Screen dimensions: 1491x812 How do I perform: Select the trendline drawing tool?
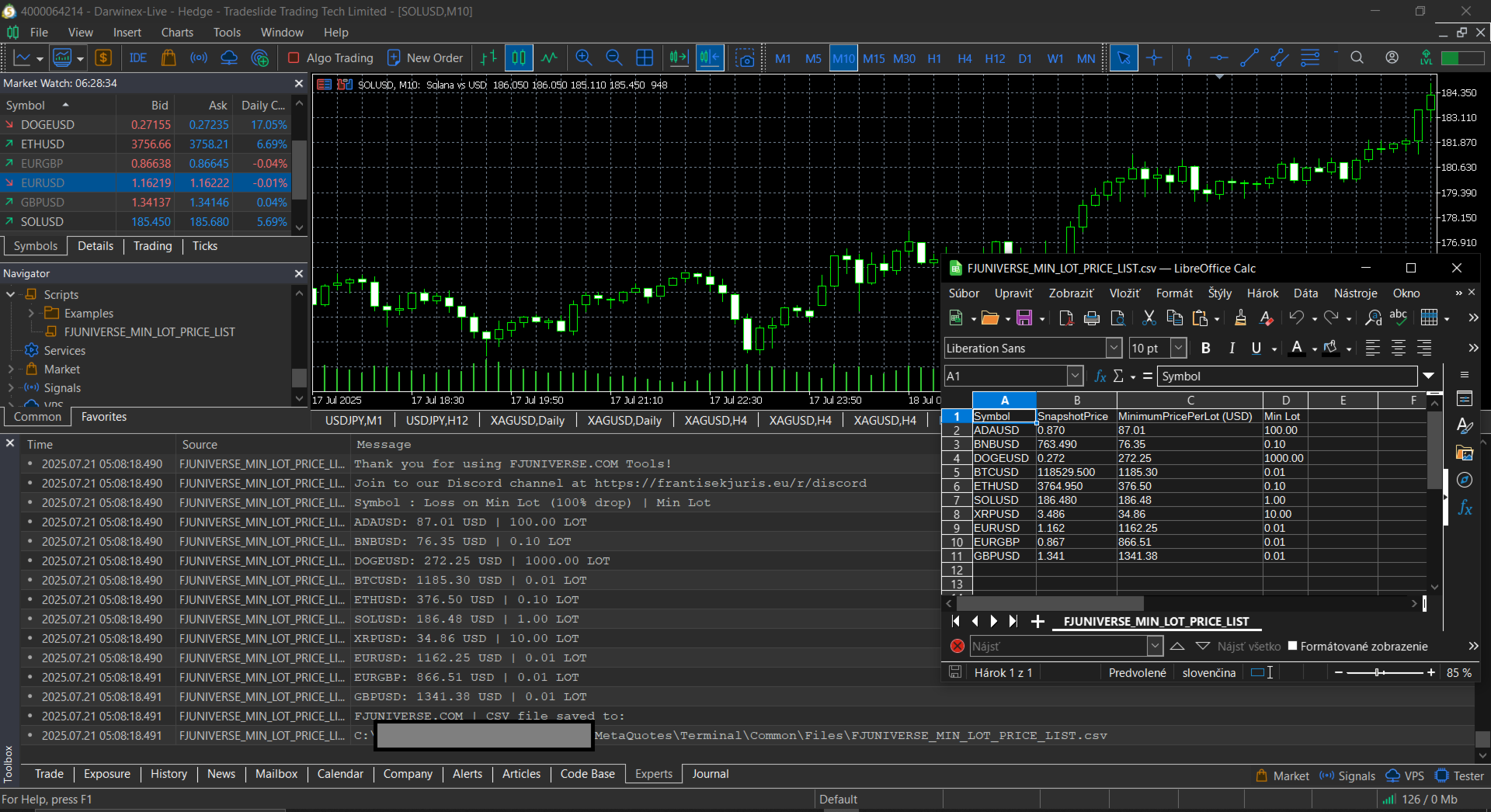pyautogui.click(x=1249, y=58)
